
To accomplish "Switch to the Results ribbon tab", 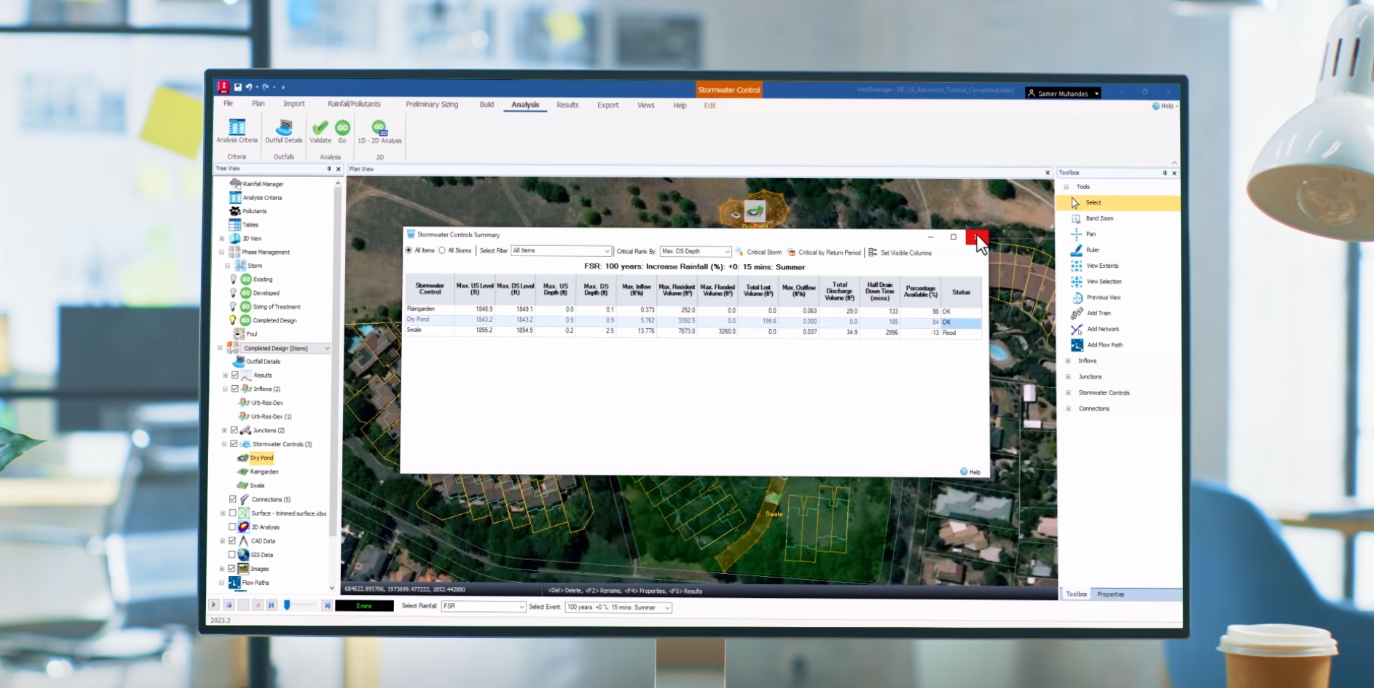I will [566, 103].
